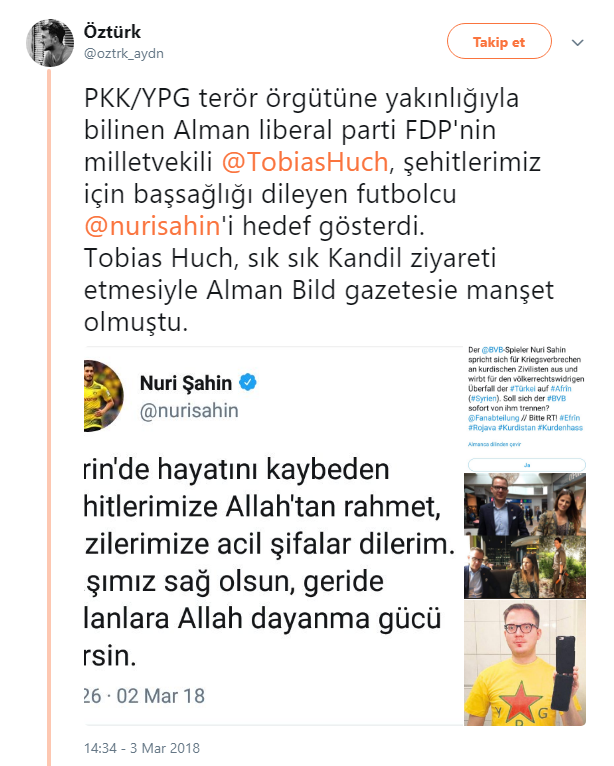614x766 pixels.
Task: Click the Takip et follow button
Action: coord(499,42)
